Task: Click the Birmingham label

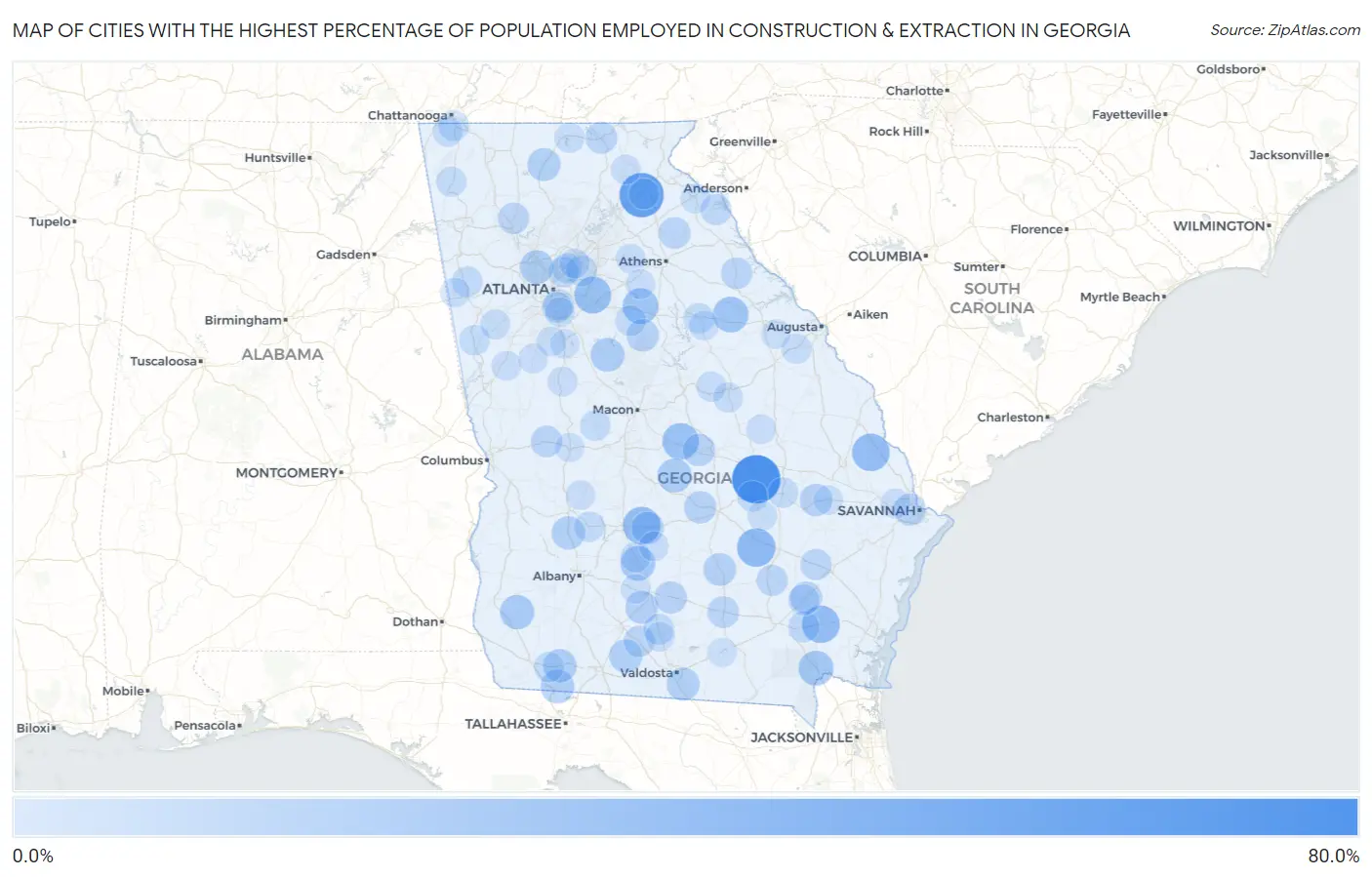Action: 243,320
